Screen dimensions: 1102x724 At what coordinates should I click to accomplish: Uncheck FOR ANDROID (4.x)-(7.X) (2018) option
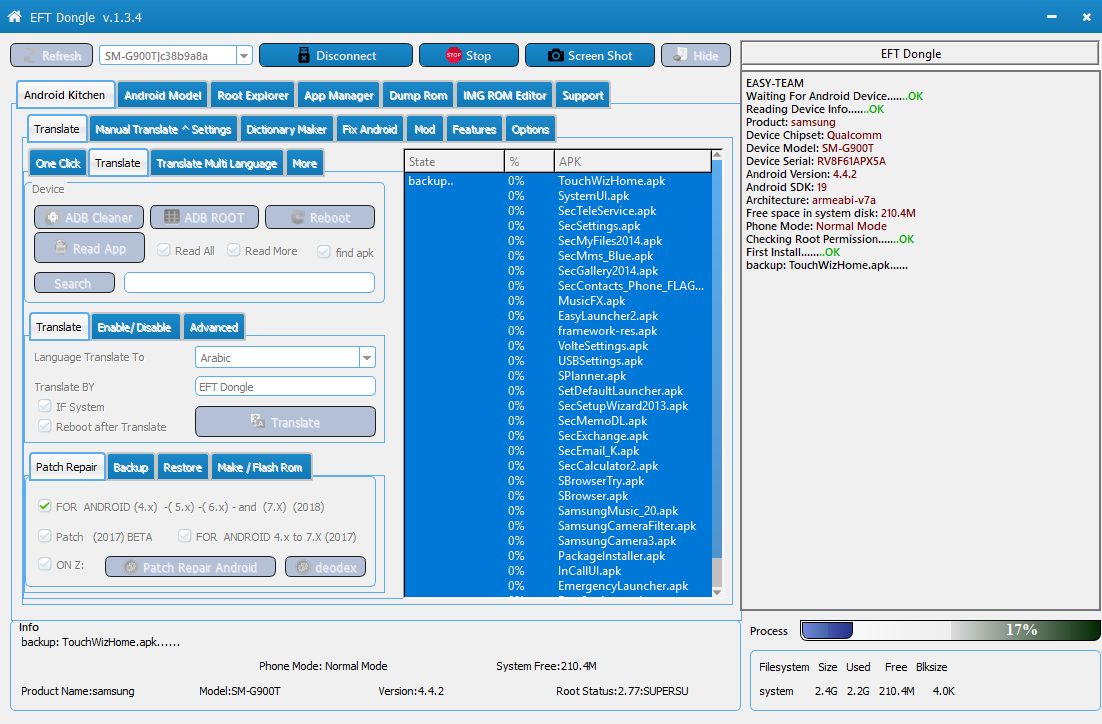pyautogui.click(x=45, y=506)
